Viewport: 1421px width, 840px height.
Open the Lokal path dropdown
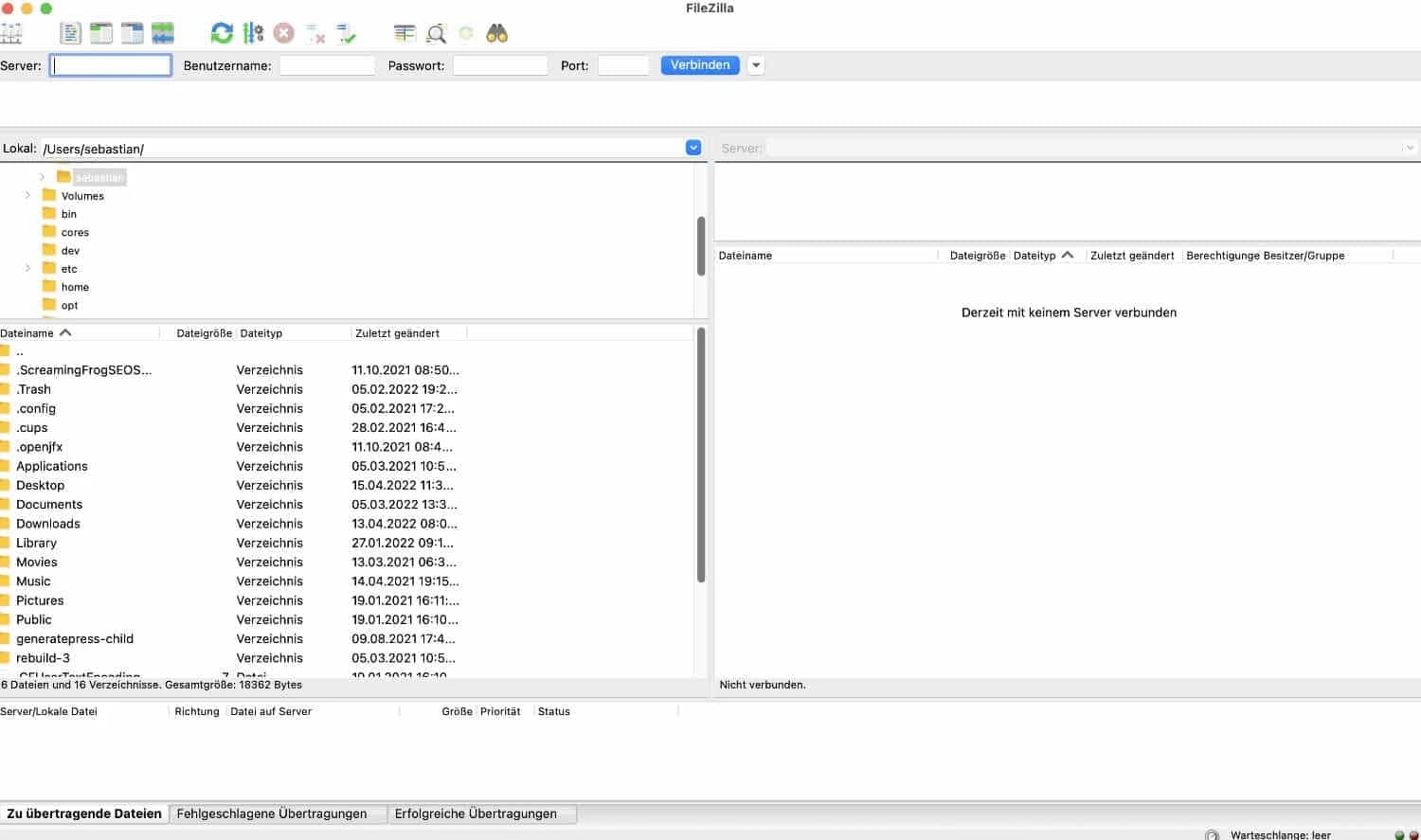click(693, 147)
